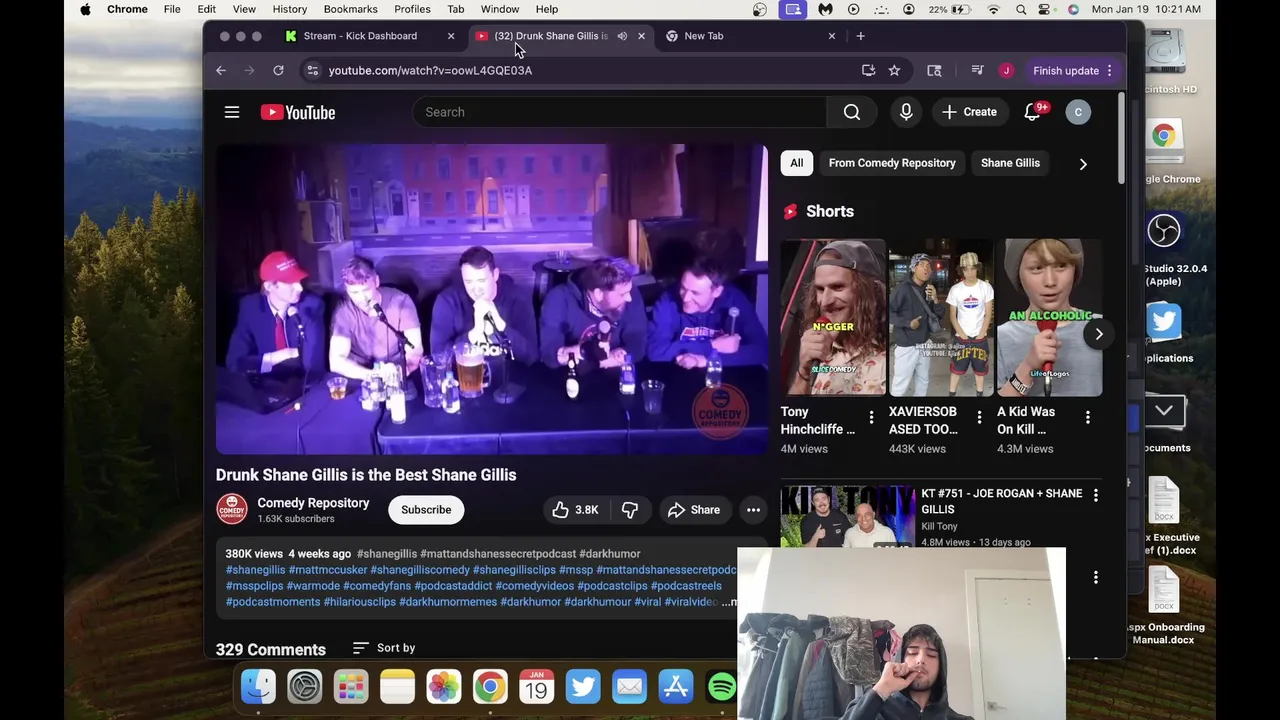Open Mail app from the Dock
The height and width of the screenshot is (720, 1280).
tap(630, 686)
